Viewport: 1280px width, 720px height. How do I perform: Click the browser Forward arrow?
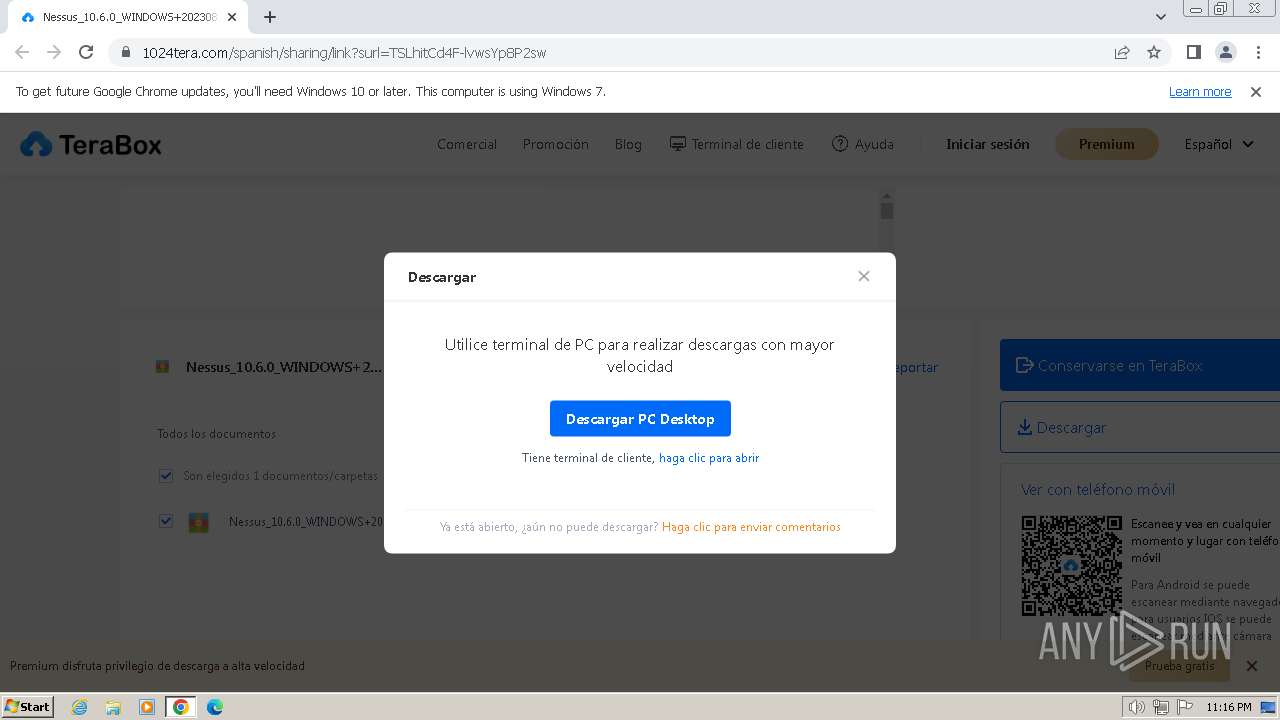(x=54, y=52)
